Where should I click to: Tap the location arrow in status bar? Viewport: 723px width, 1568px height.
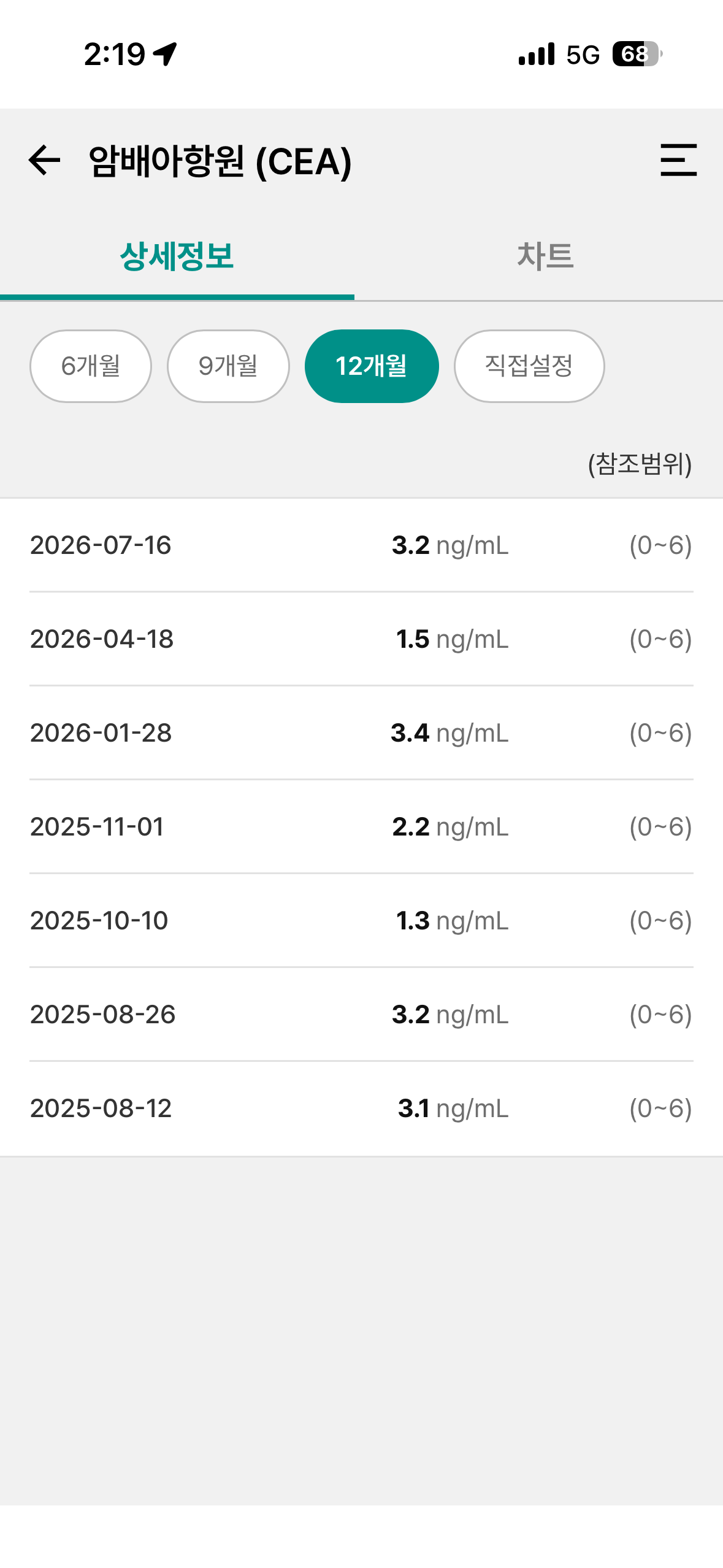point(165,54)
